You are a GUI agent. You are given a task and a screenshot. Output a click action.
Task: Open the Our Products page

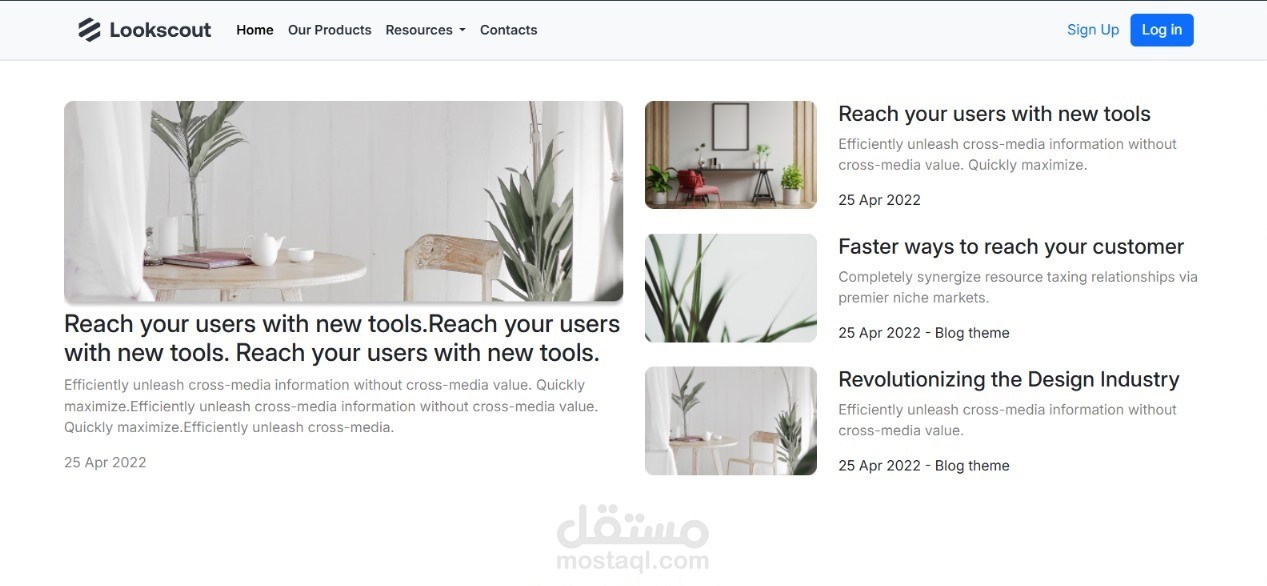click(330, 30)
